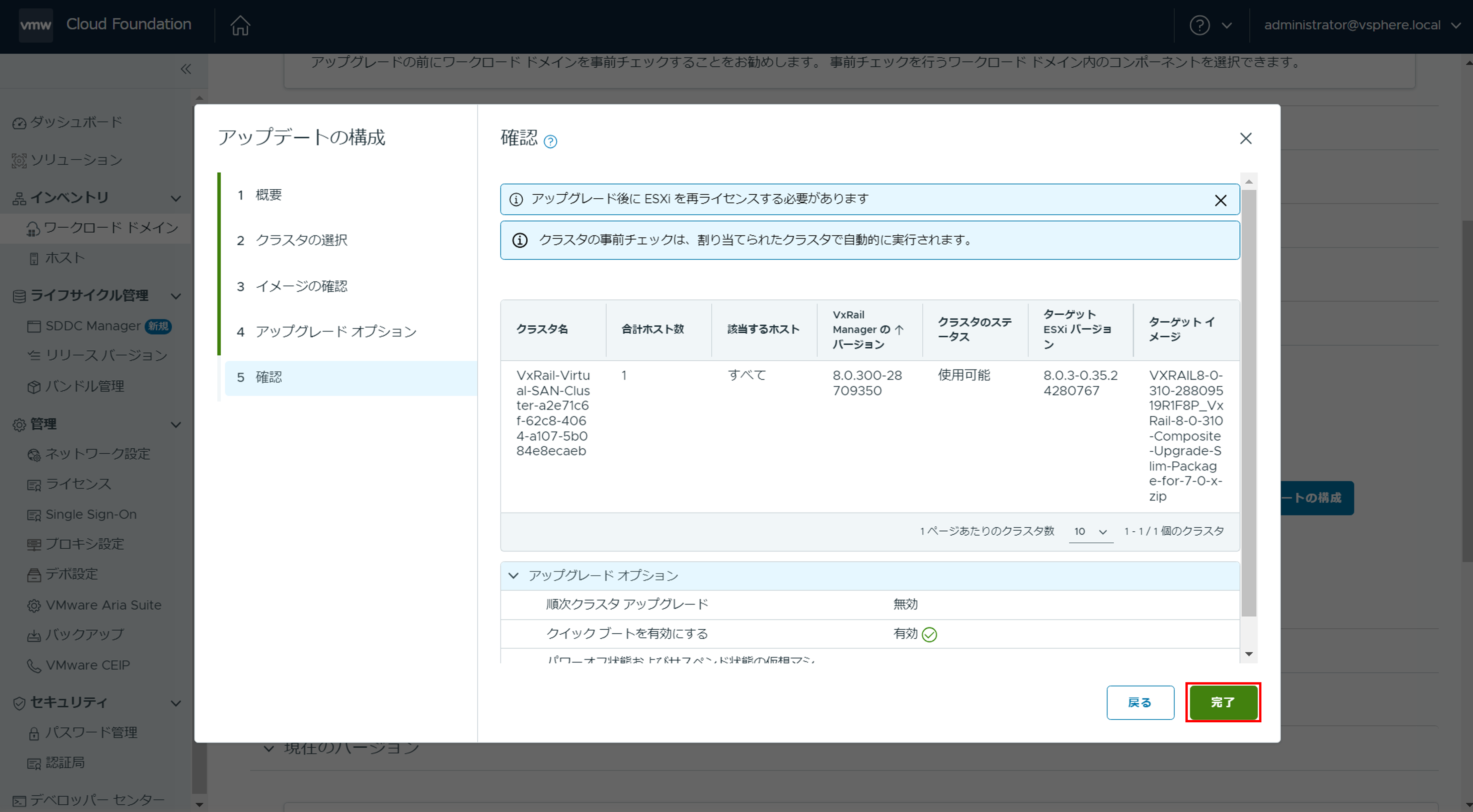
Task: Open clusters-per-page dropdown showing 10
Action: pos(1090,532)
